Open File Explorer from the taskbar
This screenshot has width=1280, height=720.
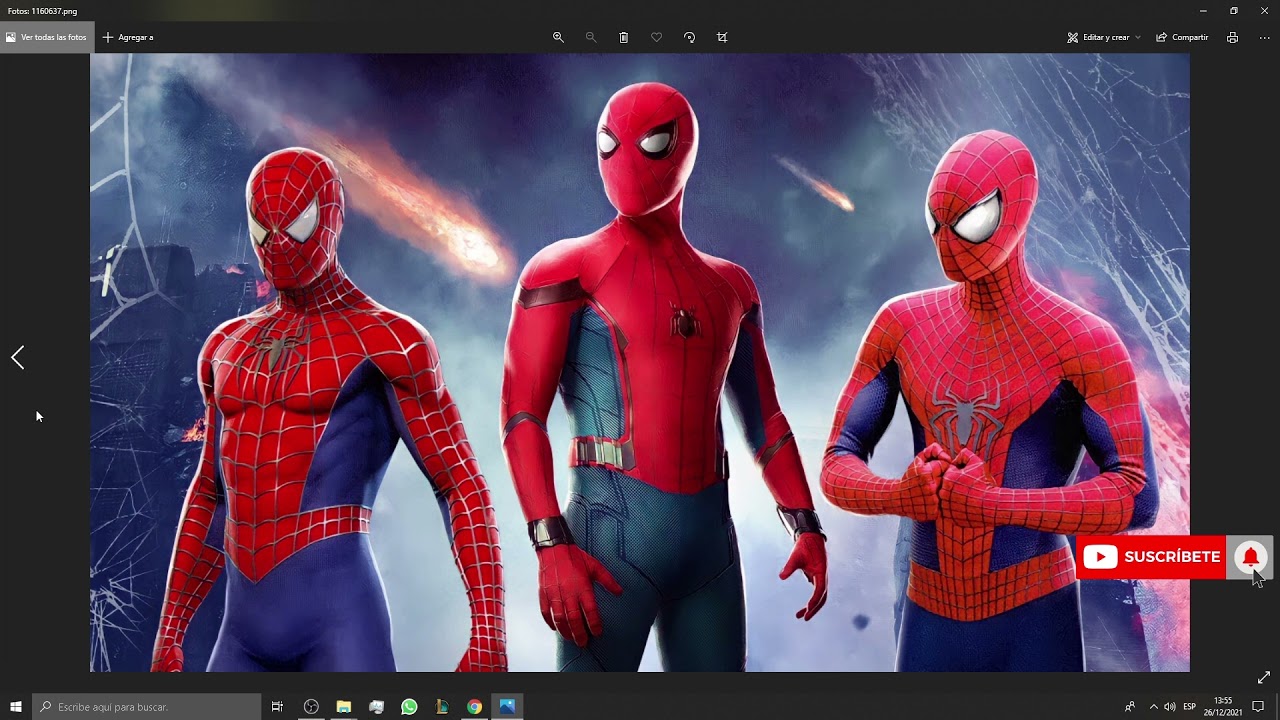point(344,707)
